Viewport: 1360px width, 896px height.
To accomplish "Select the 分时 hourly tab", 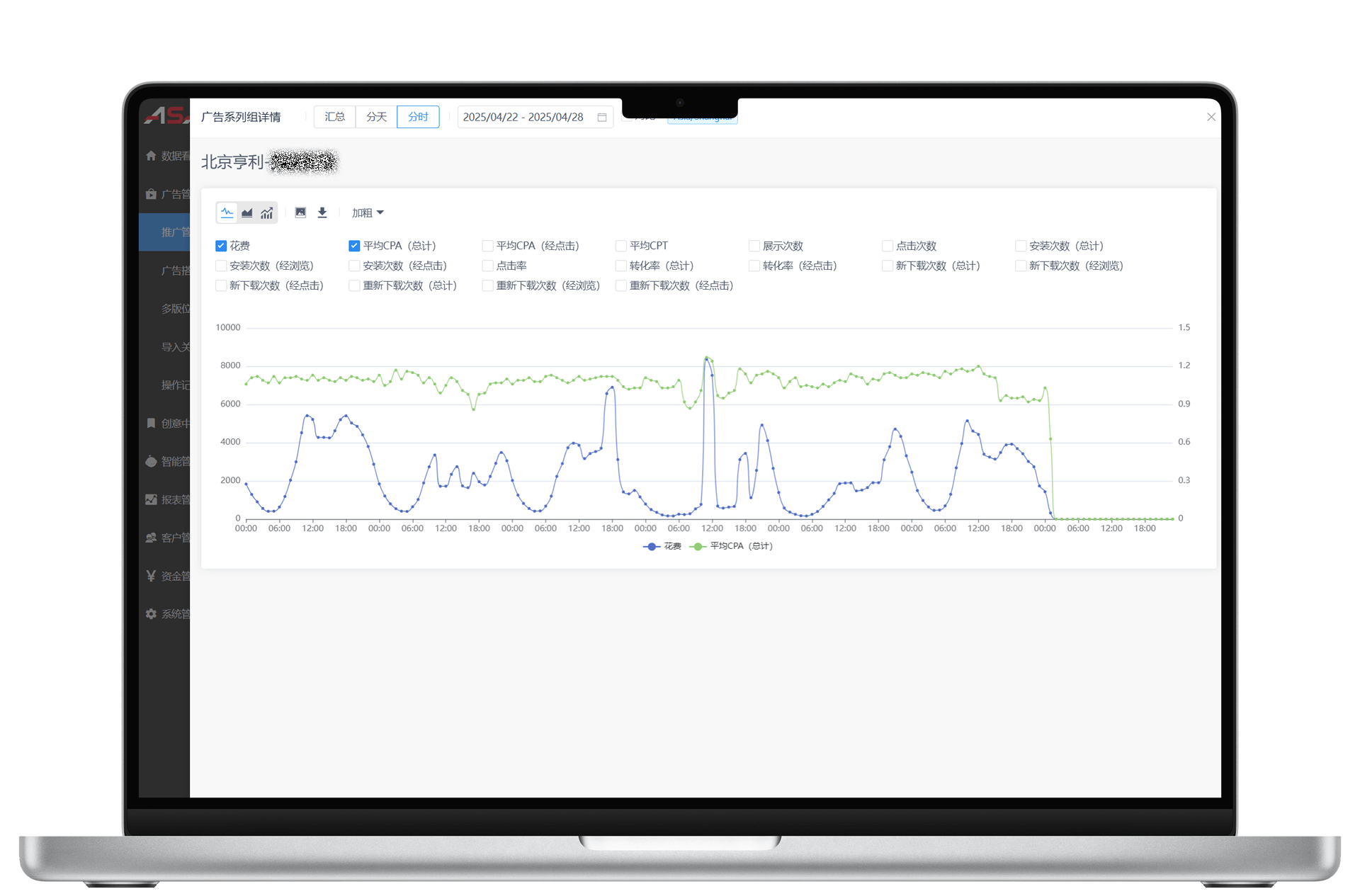I will (x=418, y=117).
